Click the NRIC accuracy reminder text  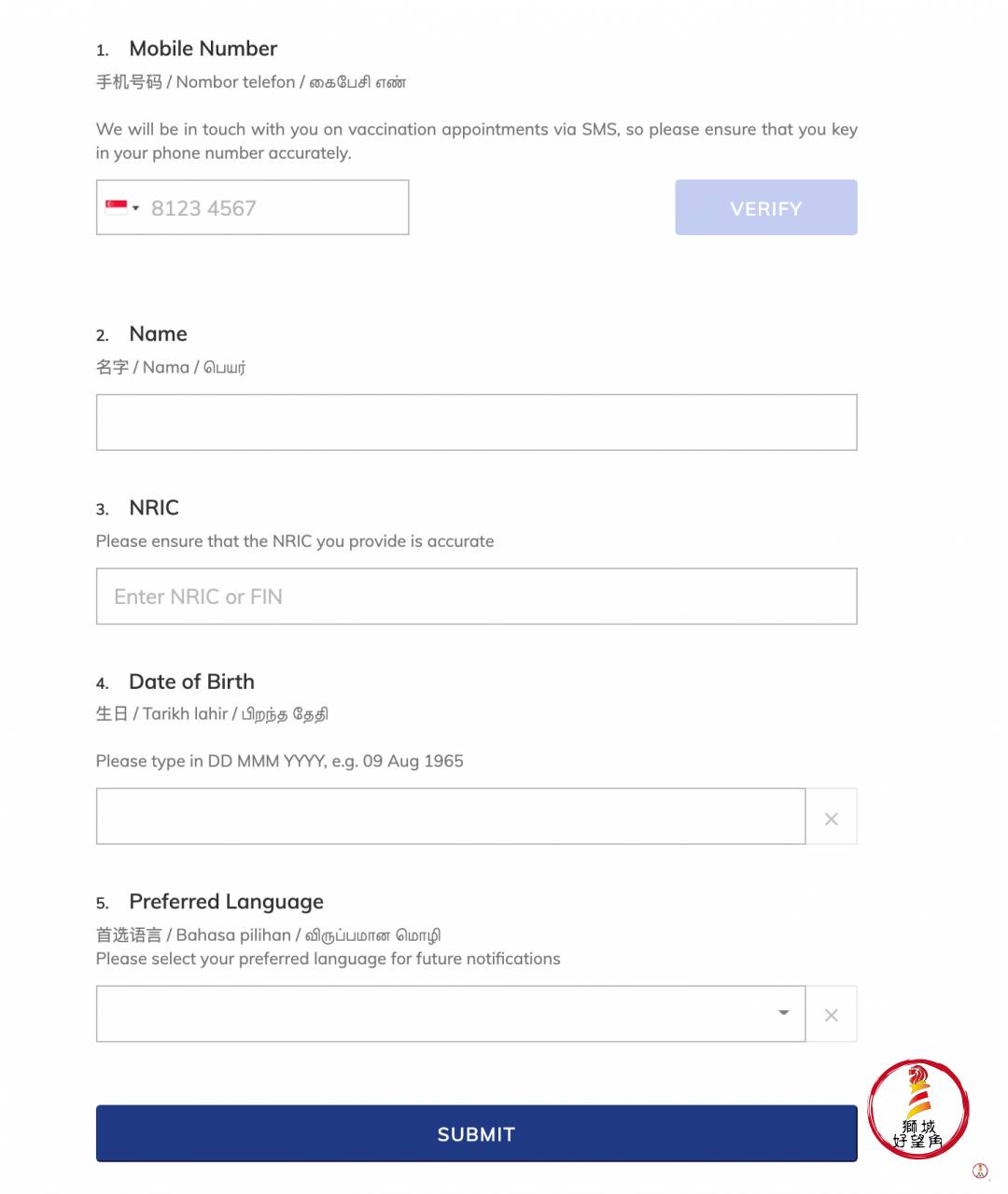(x=295, y=541)
